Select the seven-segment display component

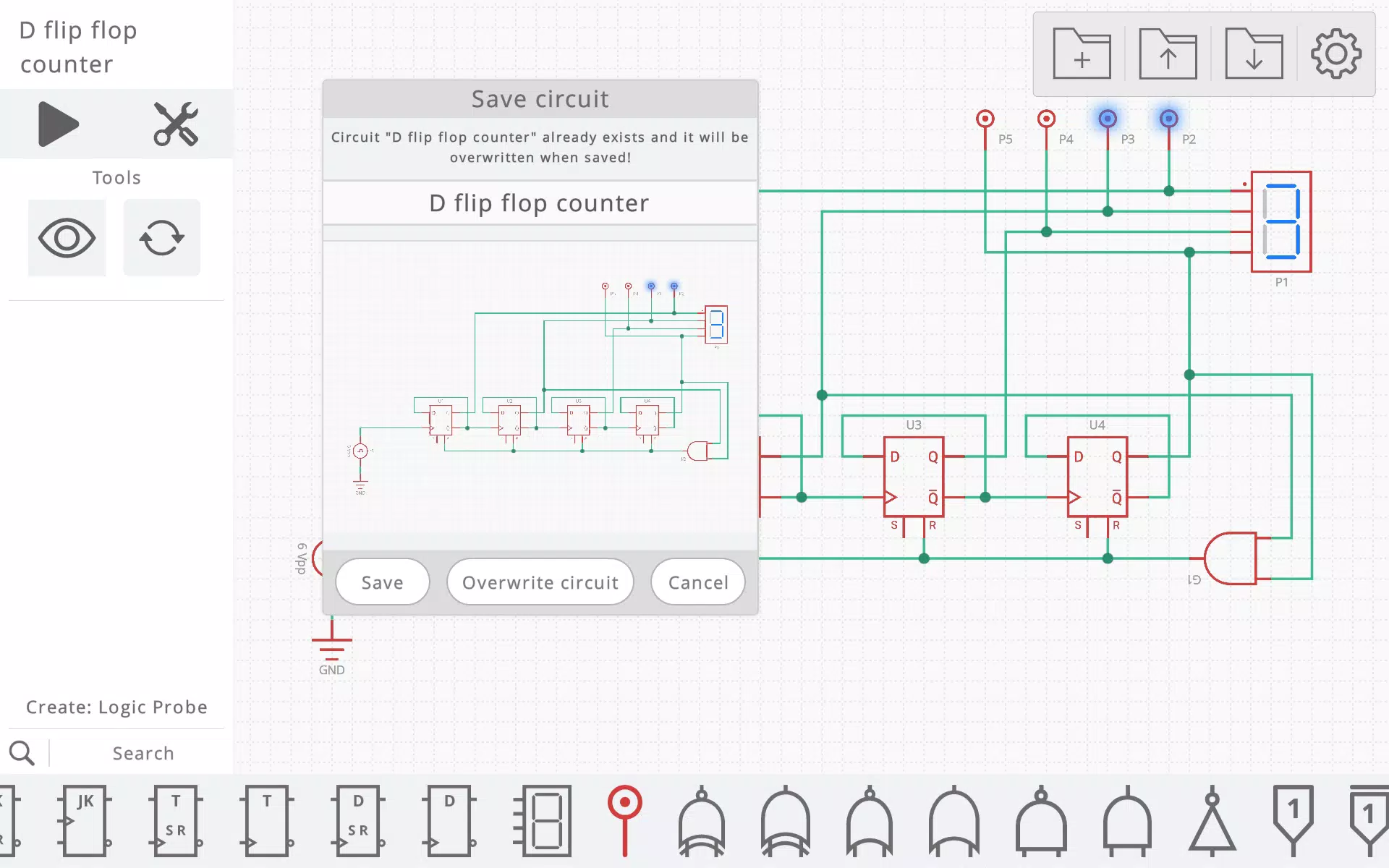(x=543, y=822)
